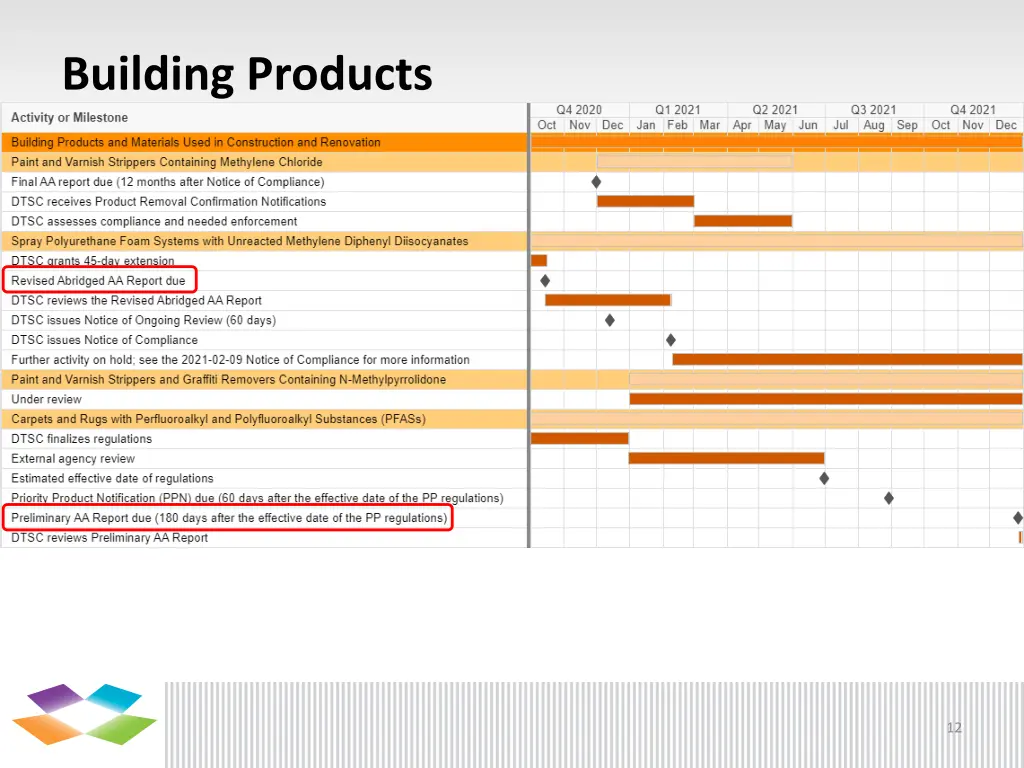Click 'DTSC reviews the Revised Abridged AA Report'

tap(136, 300)
